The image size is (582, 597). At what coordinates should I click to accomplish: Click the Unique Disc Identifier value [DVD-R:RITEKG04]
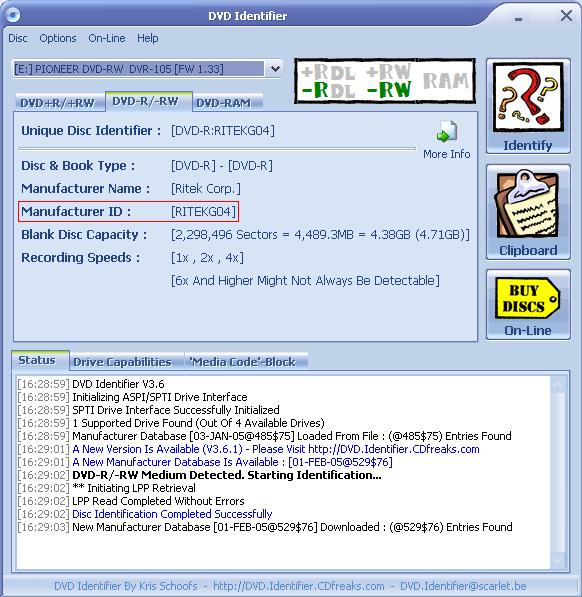[x=223, y=131]
